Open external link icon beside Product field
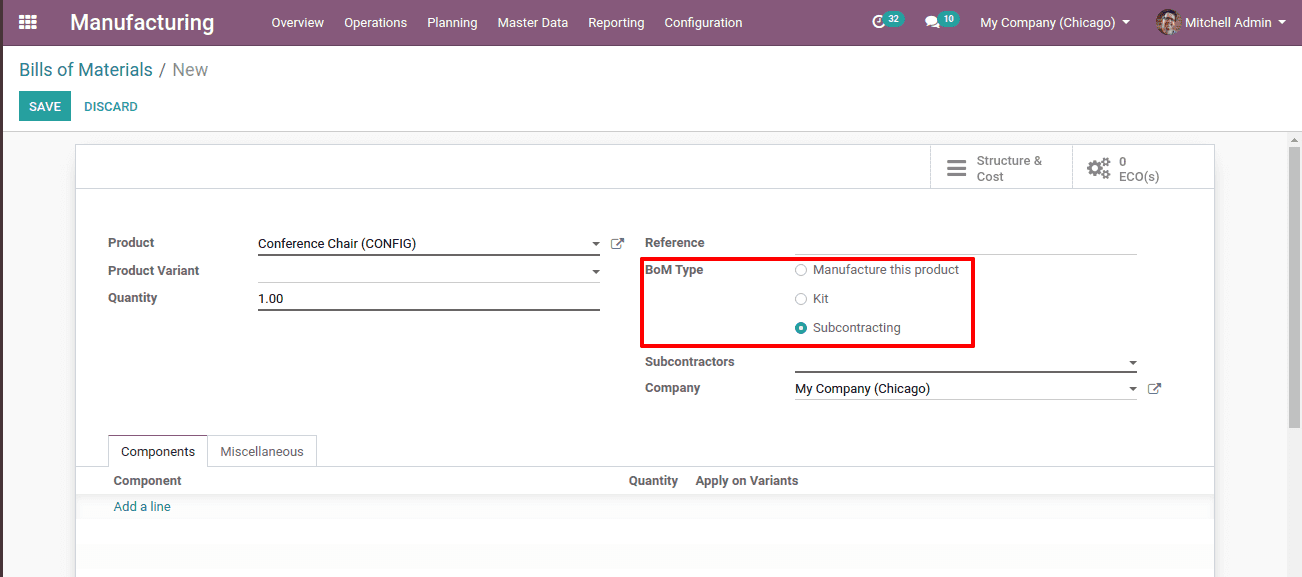The height and width of the screenshot is (577, 1302). point(618,243)
